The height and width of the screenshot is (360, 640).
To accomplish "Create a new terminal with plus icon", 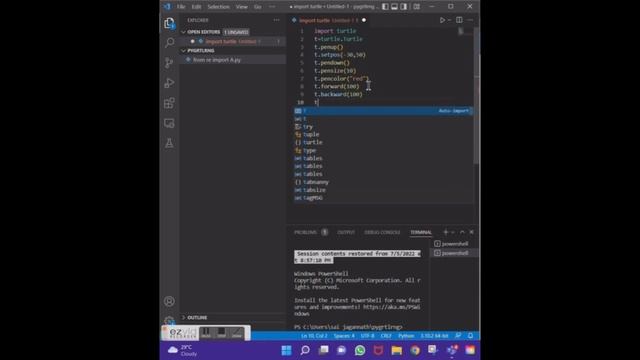I will (446, 232).
